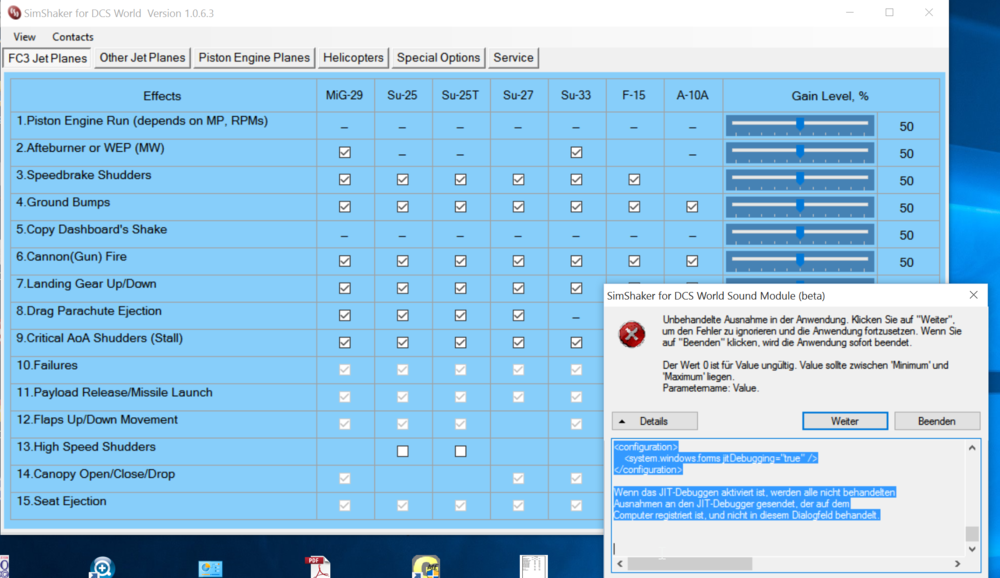Adjust the Copy Dashboard's Shake gain slider
Viewport: 1000px width, 578px height.
[800, 234]
